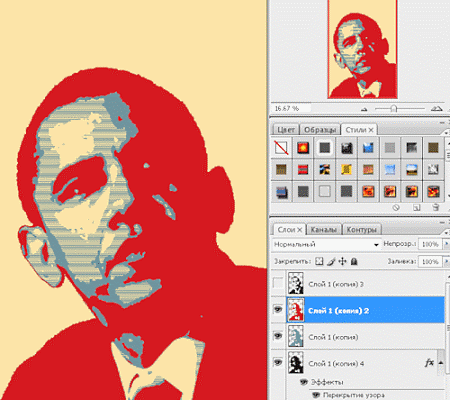Apply the sunset landscape style swatch
The height and width of the screenshot is (400, 450).
[412, 169]
